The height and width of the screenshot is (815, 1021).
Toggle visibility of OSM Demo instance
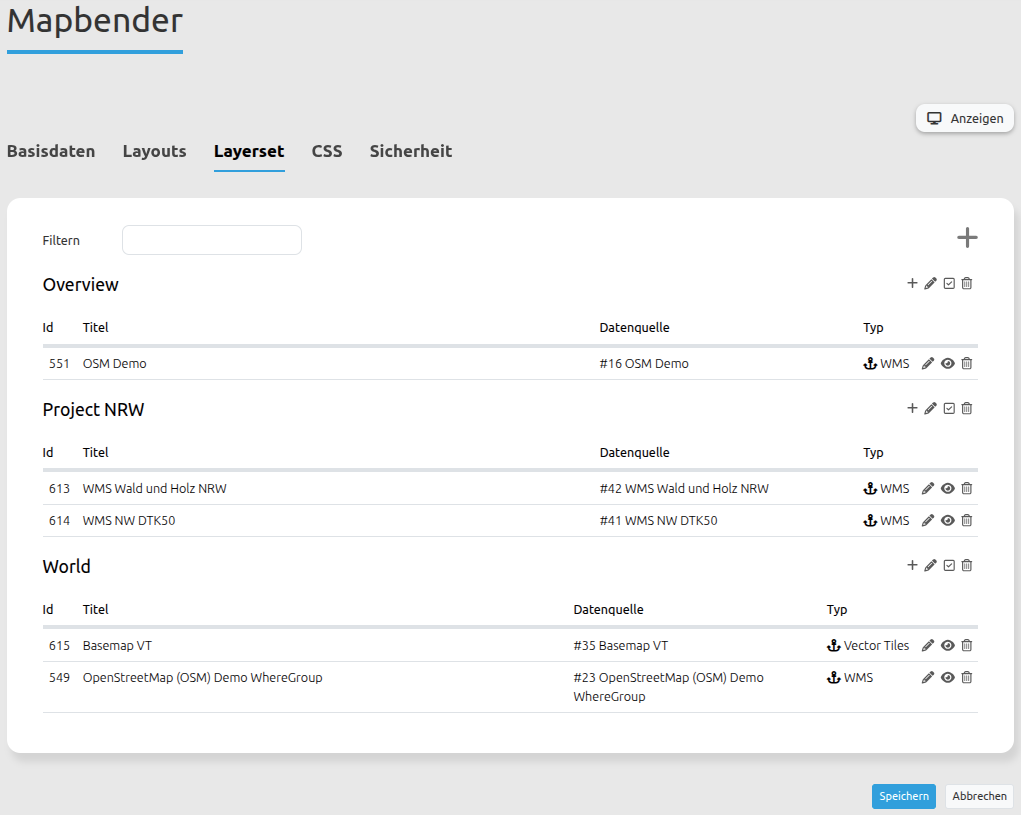click(x=947, y=364)
